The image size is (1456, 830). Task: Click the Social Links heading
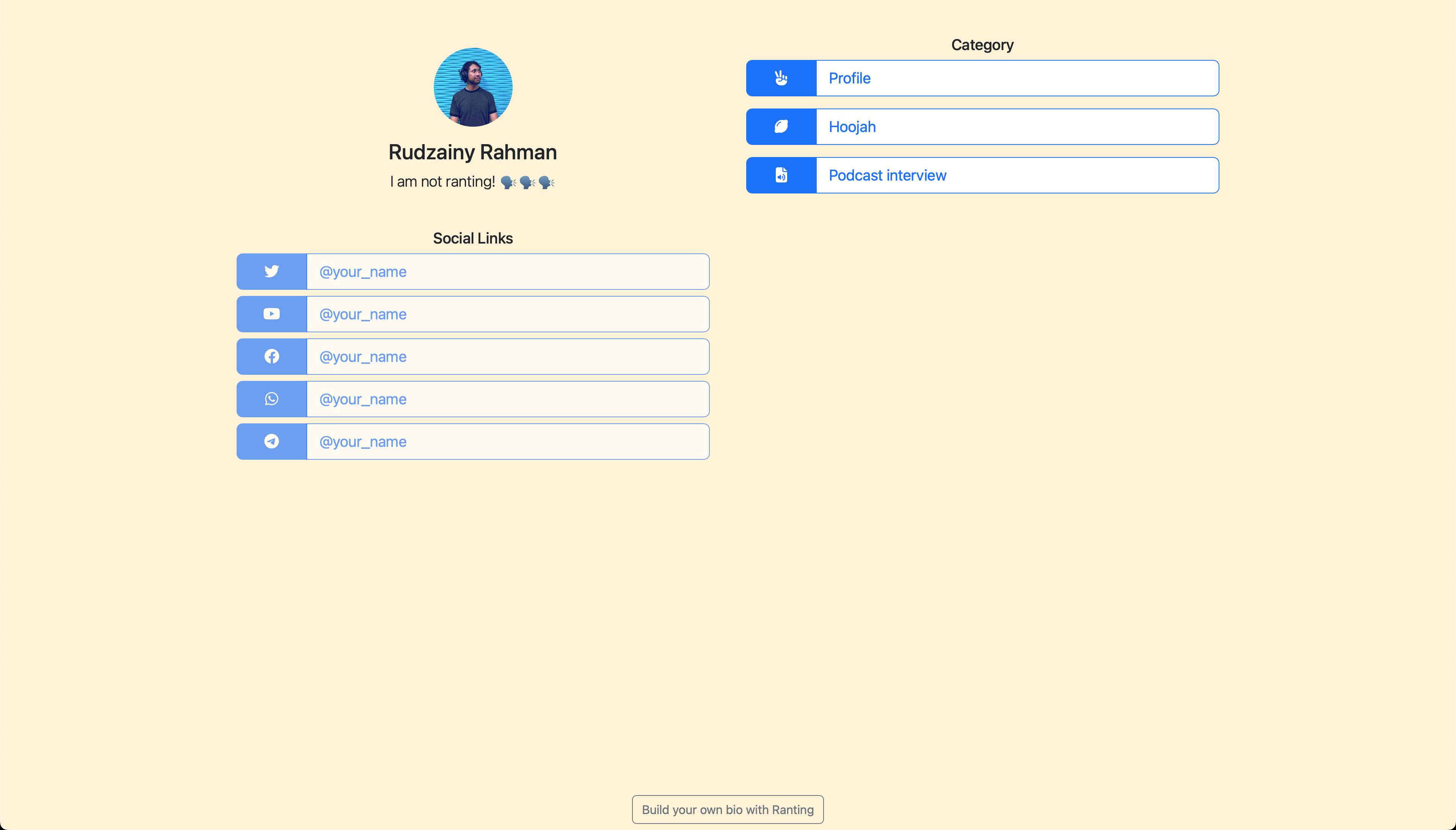472,238
